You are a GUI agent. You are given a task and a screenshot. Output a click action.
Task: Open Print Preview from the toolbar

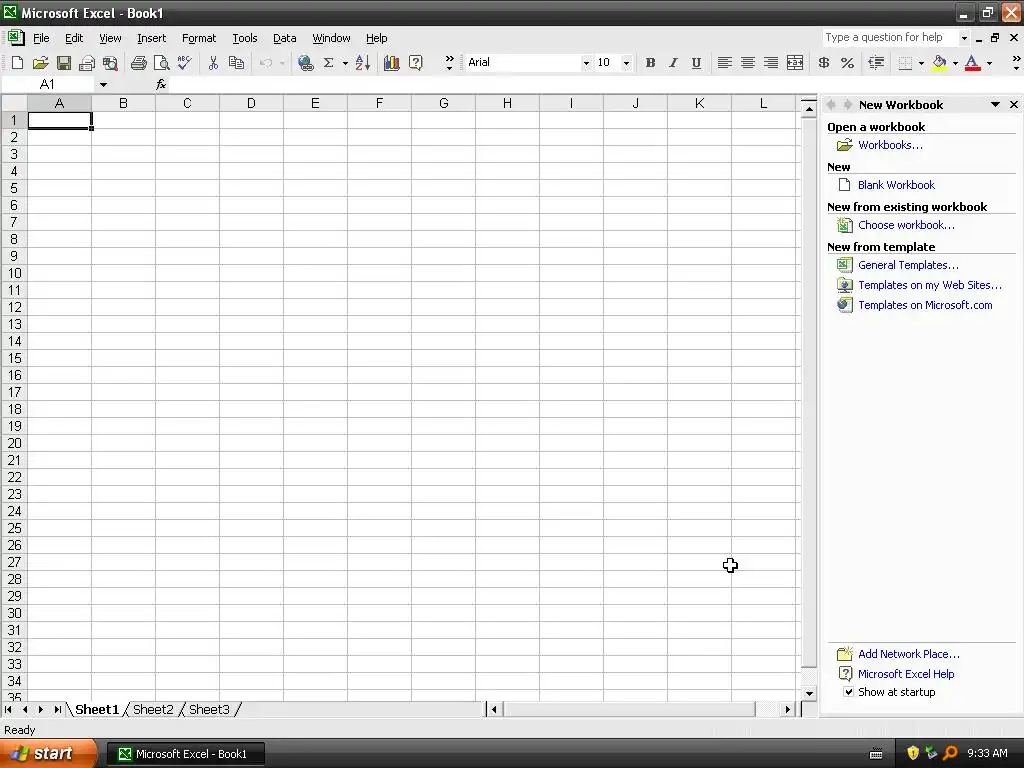161,63
